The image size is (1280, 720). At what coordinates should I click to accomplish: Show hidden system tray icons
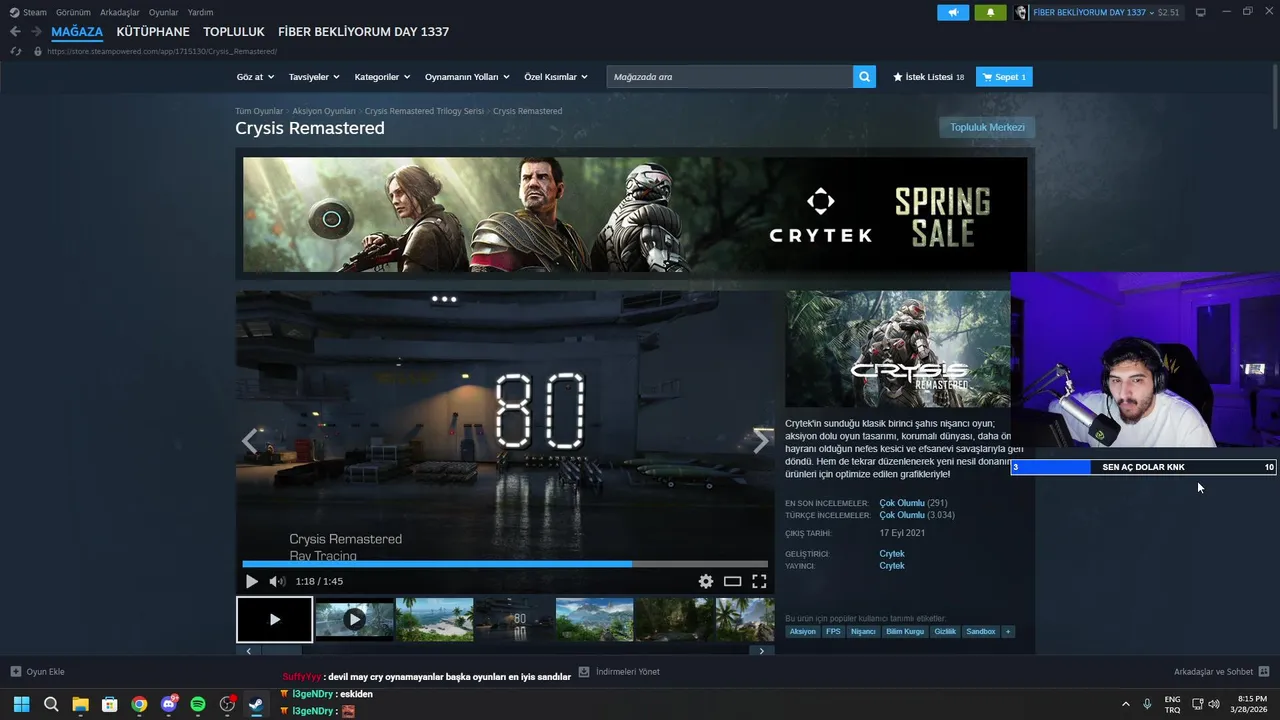coord(1125,704)
